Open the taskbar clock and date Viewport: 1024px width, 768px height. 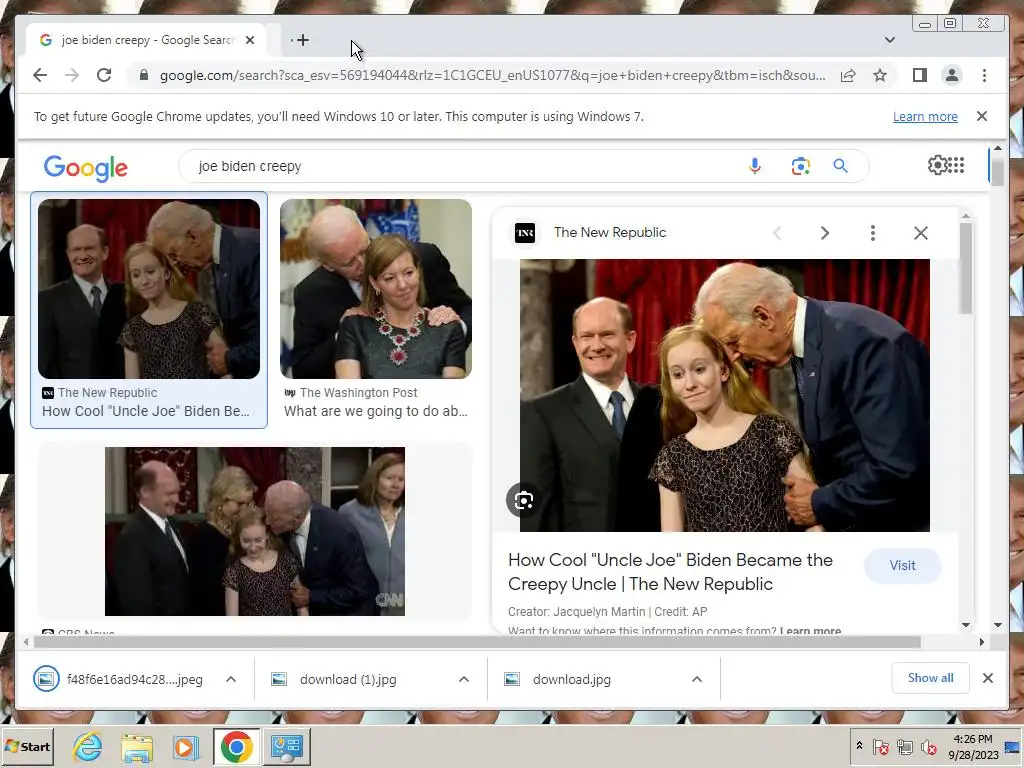[x=973, y=746]
